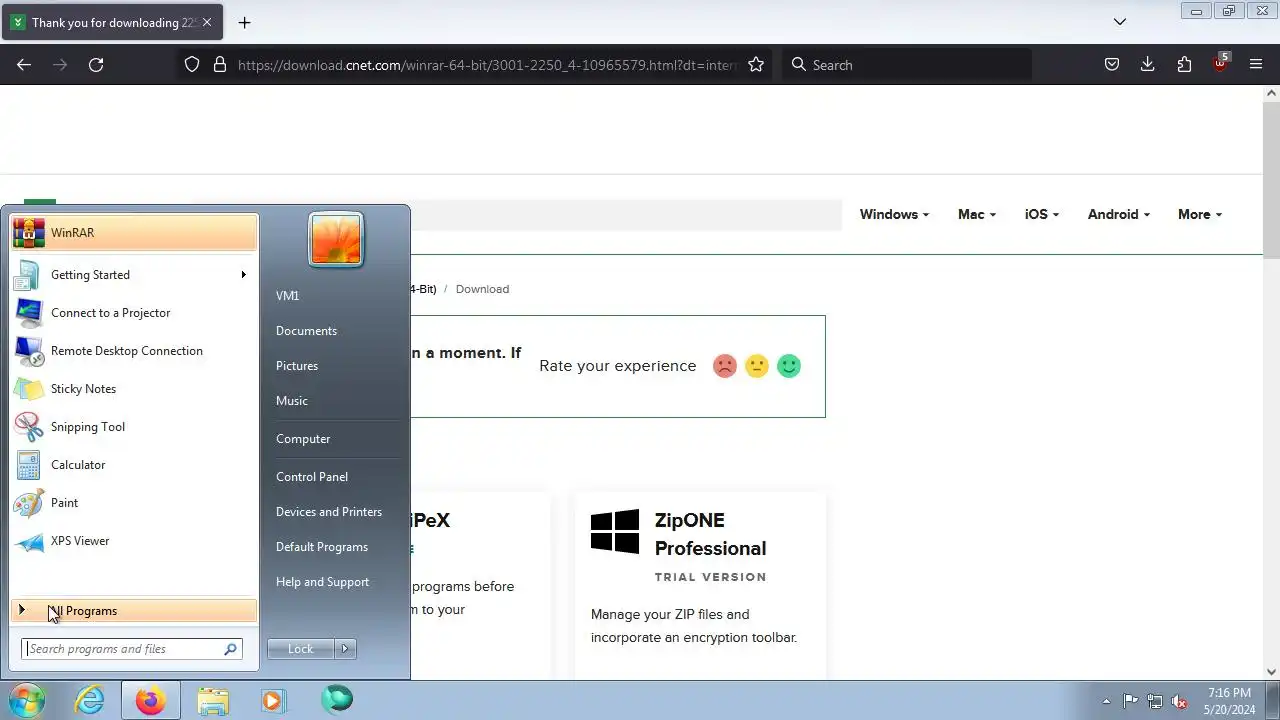The image size is (1280, 720).
Task: Open a new browser tab
Action: (x=244, y=22)
